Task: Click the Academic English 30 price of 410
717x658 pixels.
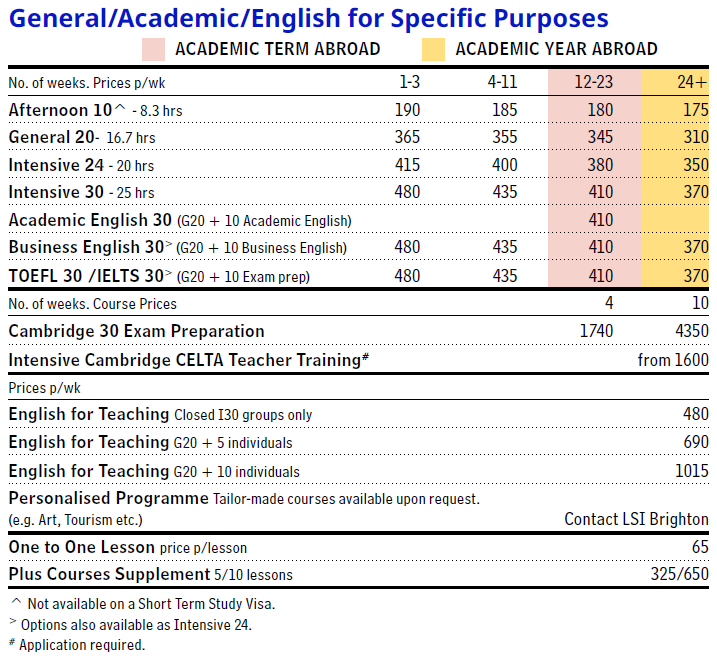Action: [x=600, y=220]
